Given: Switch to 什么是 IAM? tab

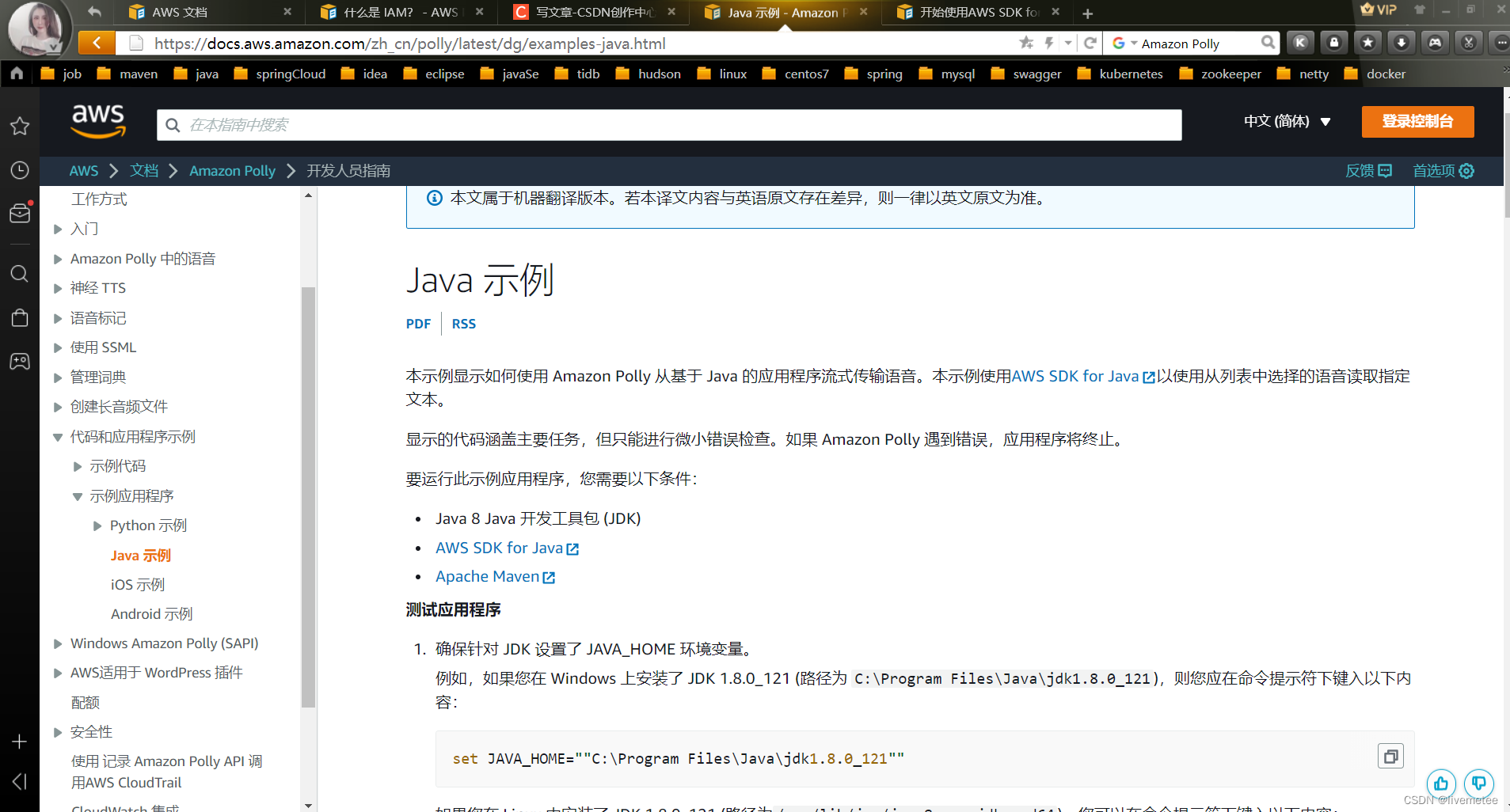Looking at the screenshot, I should 401,13.
